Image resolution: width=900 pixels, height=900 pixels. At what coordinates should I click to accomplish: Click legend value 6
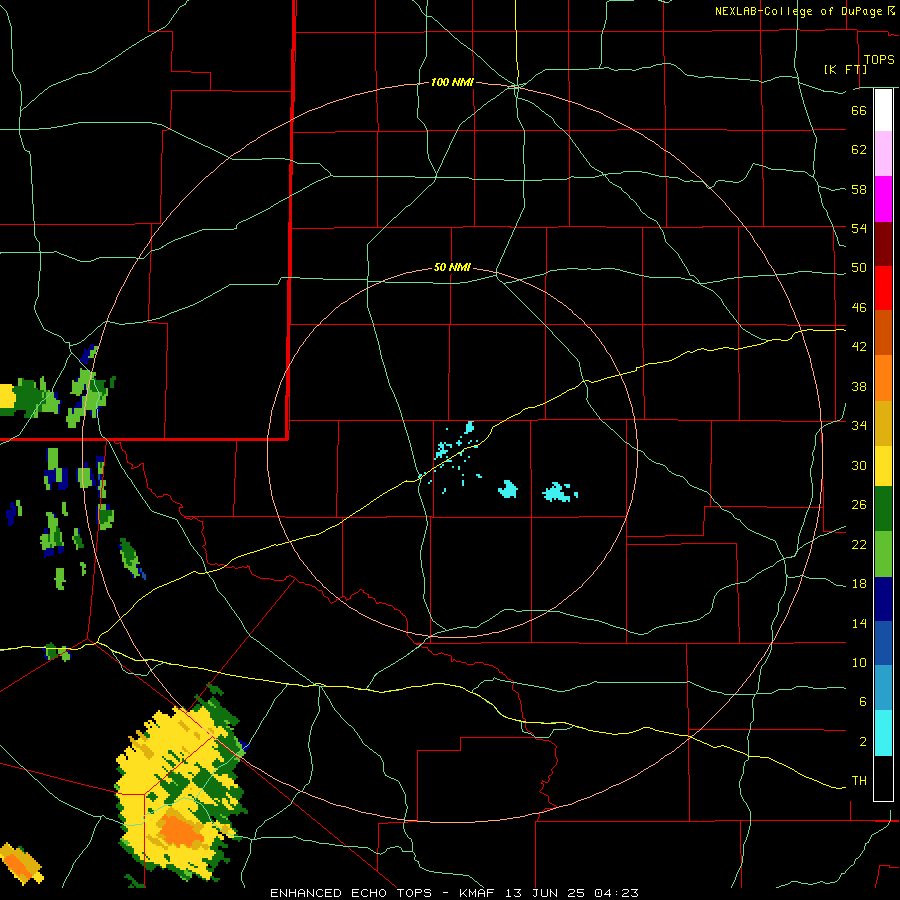pos(863,702)
